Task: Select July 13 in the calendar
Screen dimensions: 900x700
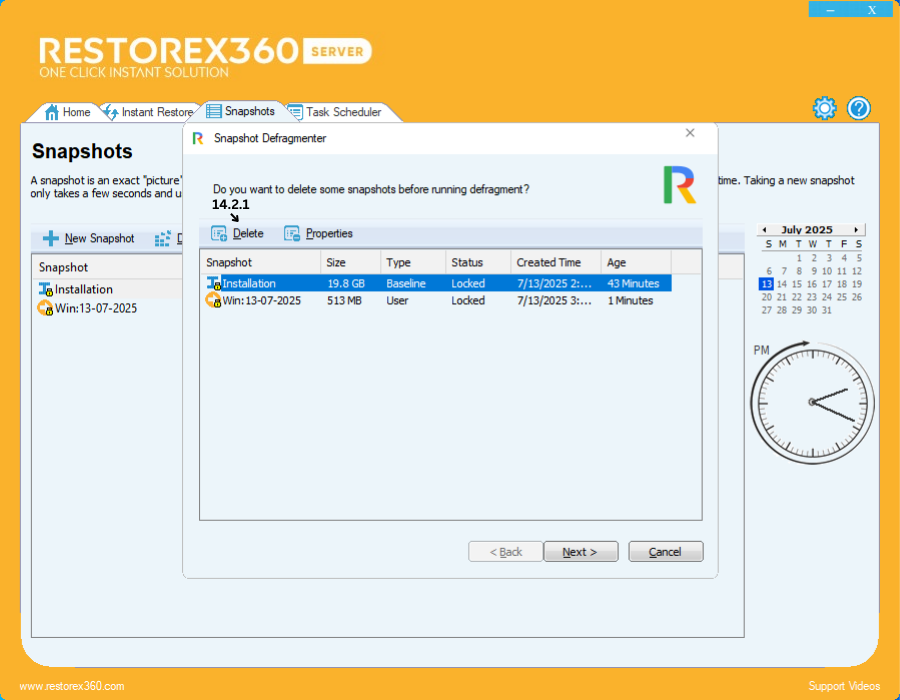Action: [766, 284]
